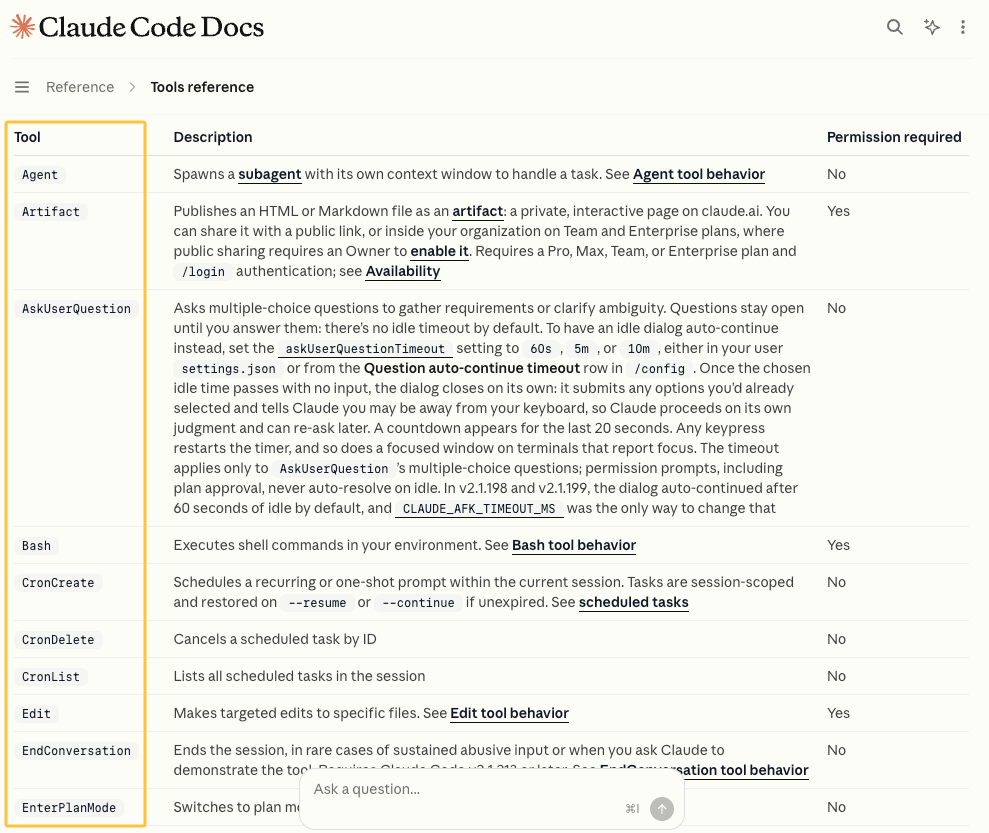This screenshot has height=833, width=989.
Task: Click the Yes permission cell for Edit
Action: 838,713
